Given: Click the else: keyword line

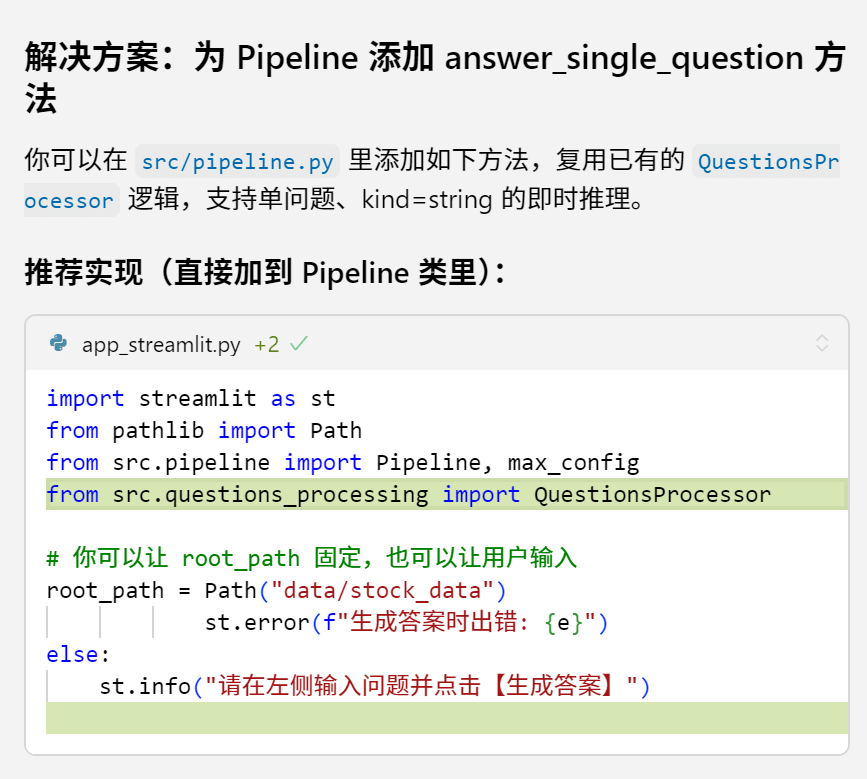Looking at the screenshot, I should pyautogui.click(x=78, y=655).
